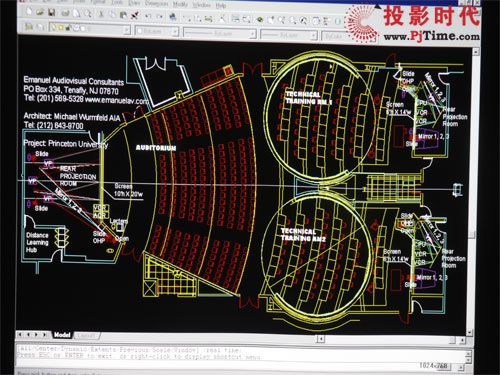
Task: Click the last-tab navigation arrow
Action: (44, 334)
